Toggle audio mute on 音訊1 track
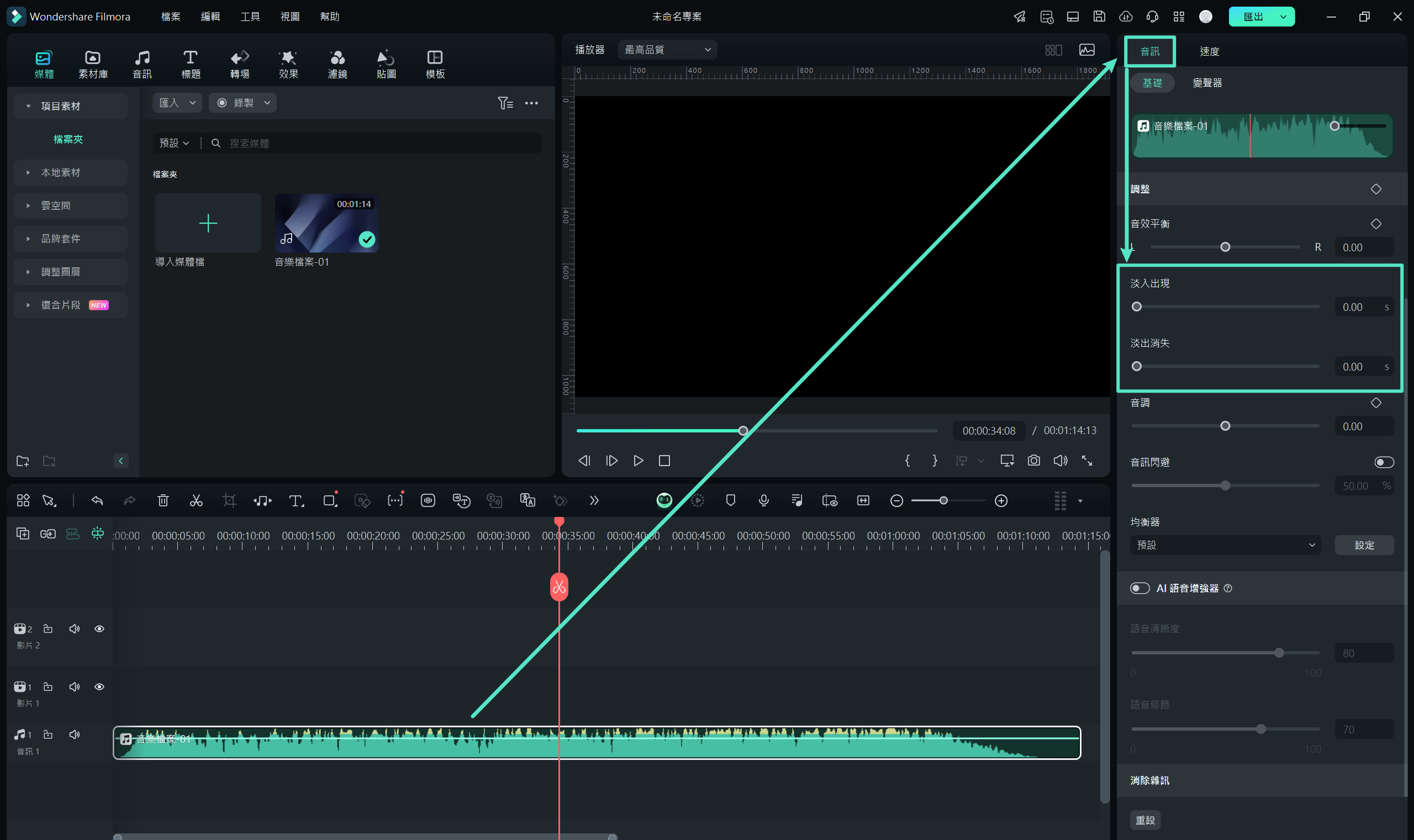 tap(74, 738)
